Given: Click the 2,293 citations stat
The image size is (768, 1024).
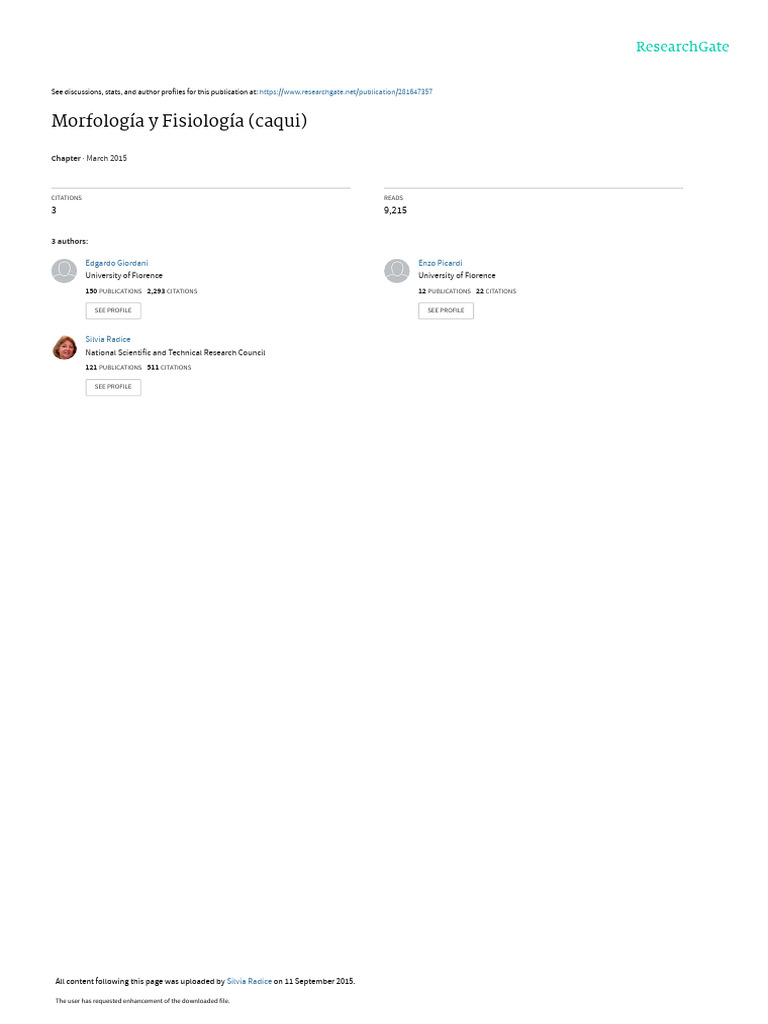Looking at the screenshot, I should tap(172, 291).
